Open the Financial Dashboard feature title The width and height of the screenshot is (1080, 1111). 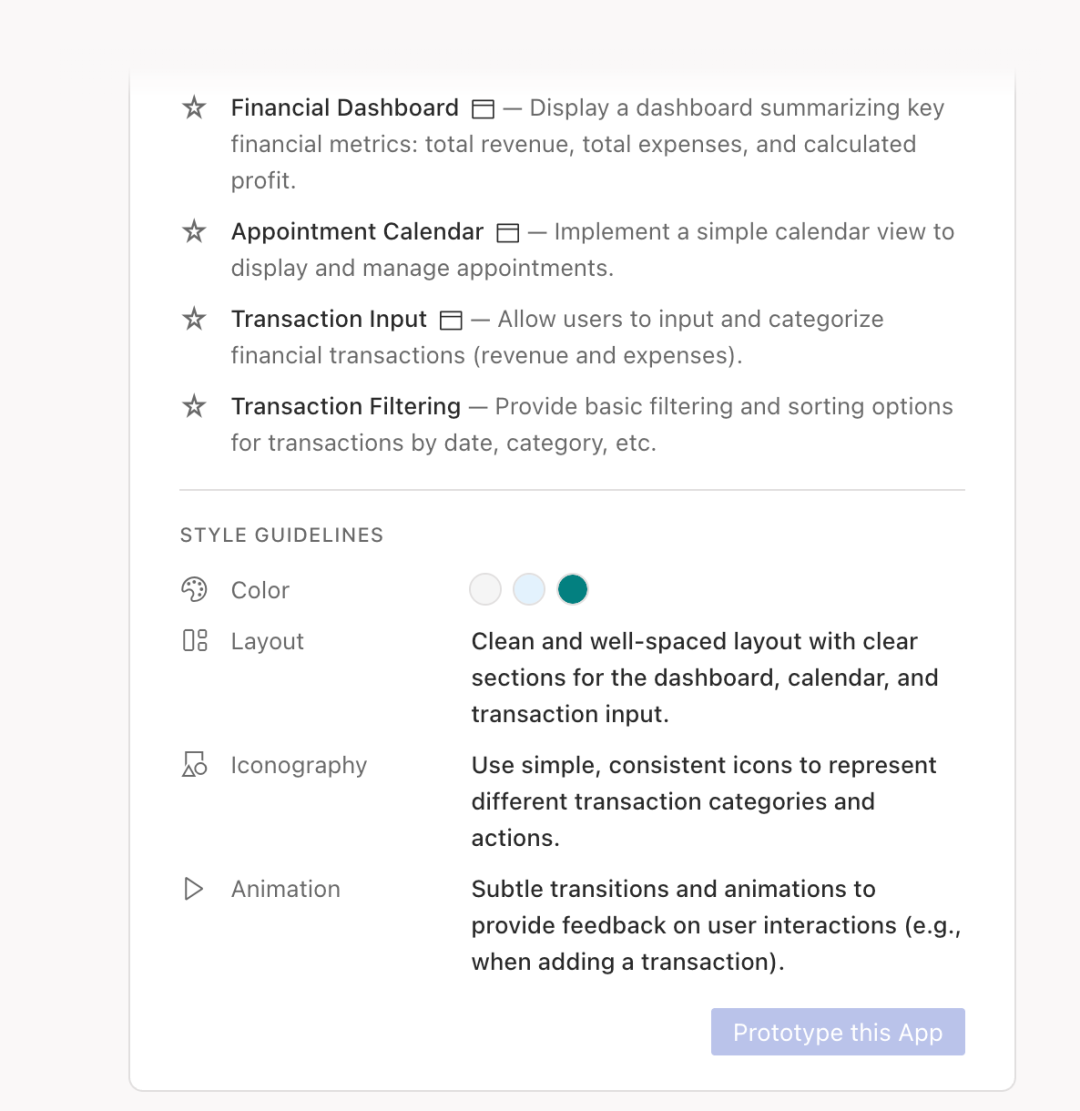click(344, 107)
